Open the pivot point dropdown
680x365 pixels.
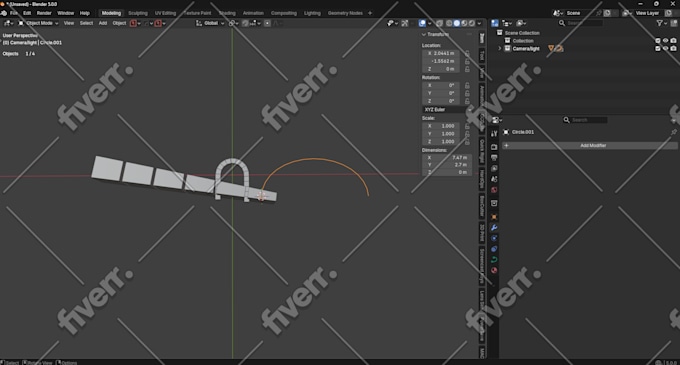233,23
